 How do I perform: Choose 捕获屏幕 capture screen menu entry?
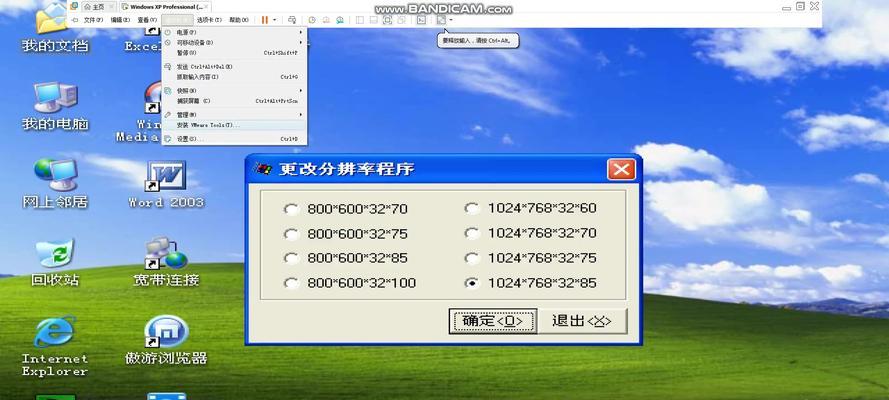(x=234, y=101)
